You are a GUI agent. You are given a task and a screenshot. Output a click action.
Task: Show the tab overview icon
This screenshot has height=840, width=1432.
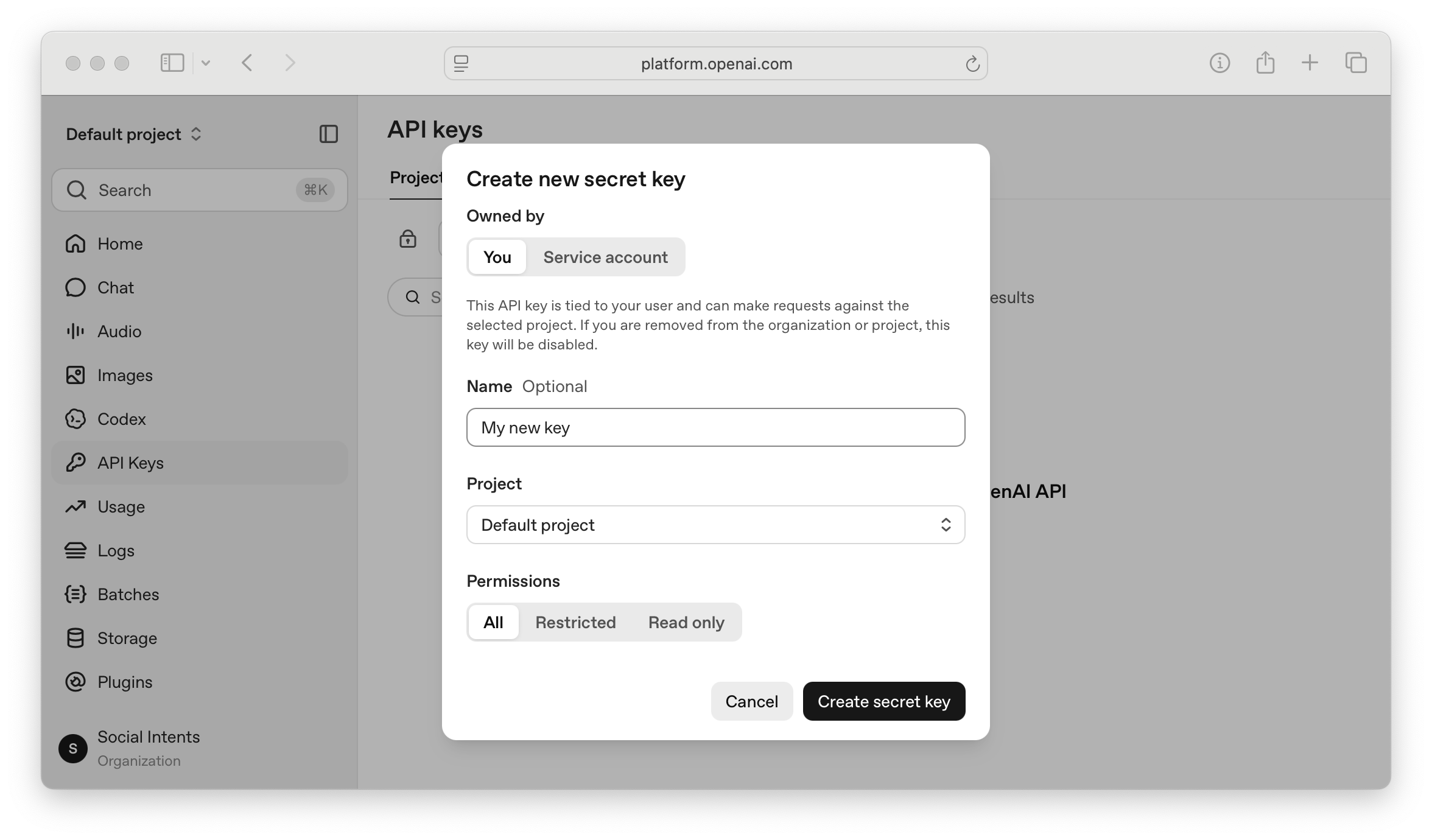[1356, 63]
